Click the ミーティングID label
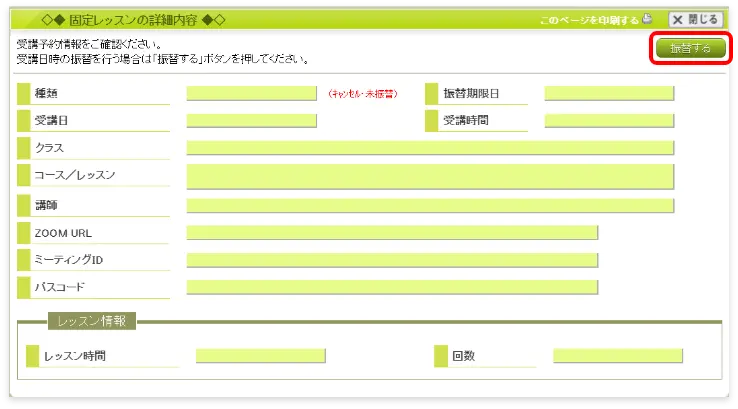Screen dimensions: 738x409 pyautogui.click(x=69, y=260)
